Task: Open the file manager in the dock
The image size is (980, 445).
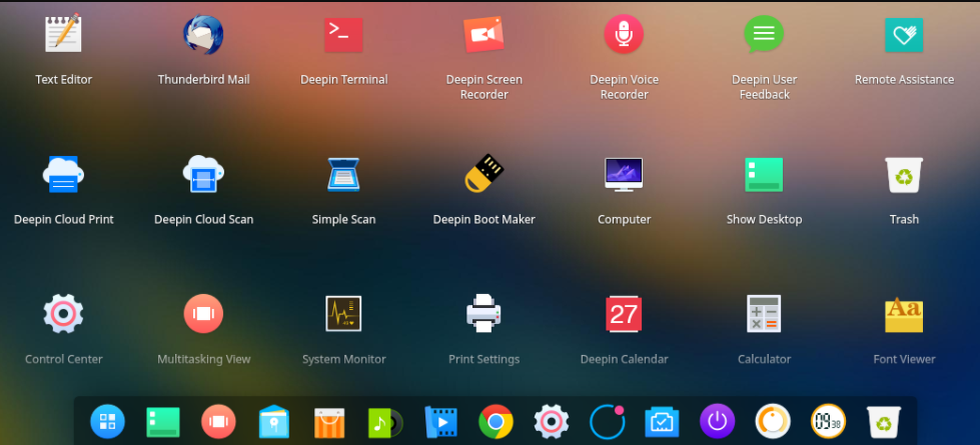Action: point(274,422)
